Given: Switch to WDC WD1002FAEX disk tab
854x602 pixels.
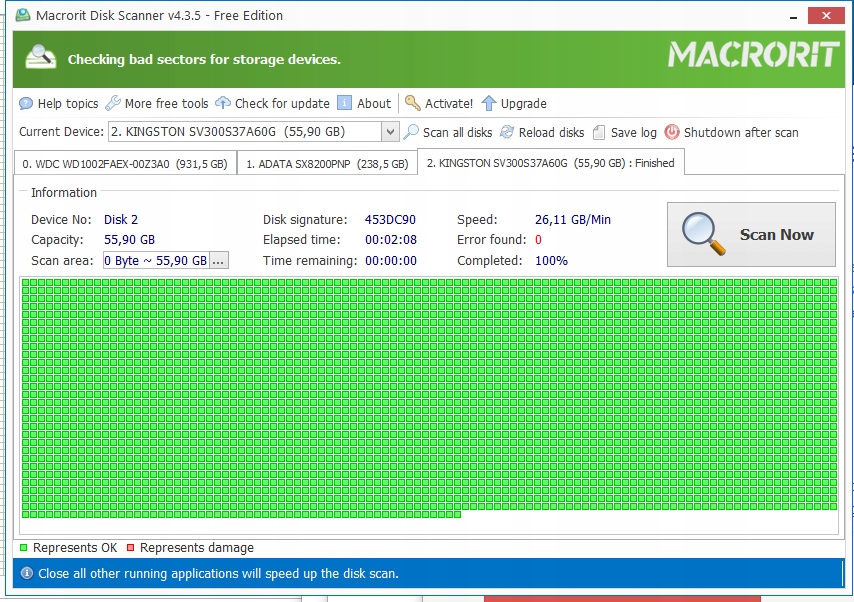Looking at the screenshot, I should tap(125, 163).
